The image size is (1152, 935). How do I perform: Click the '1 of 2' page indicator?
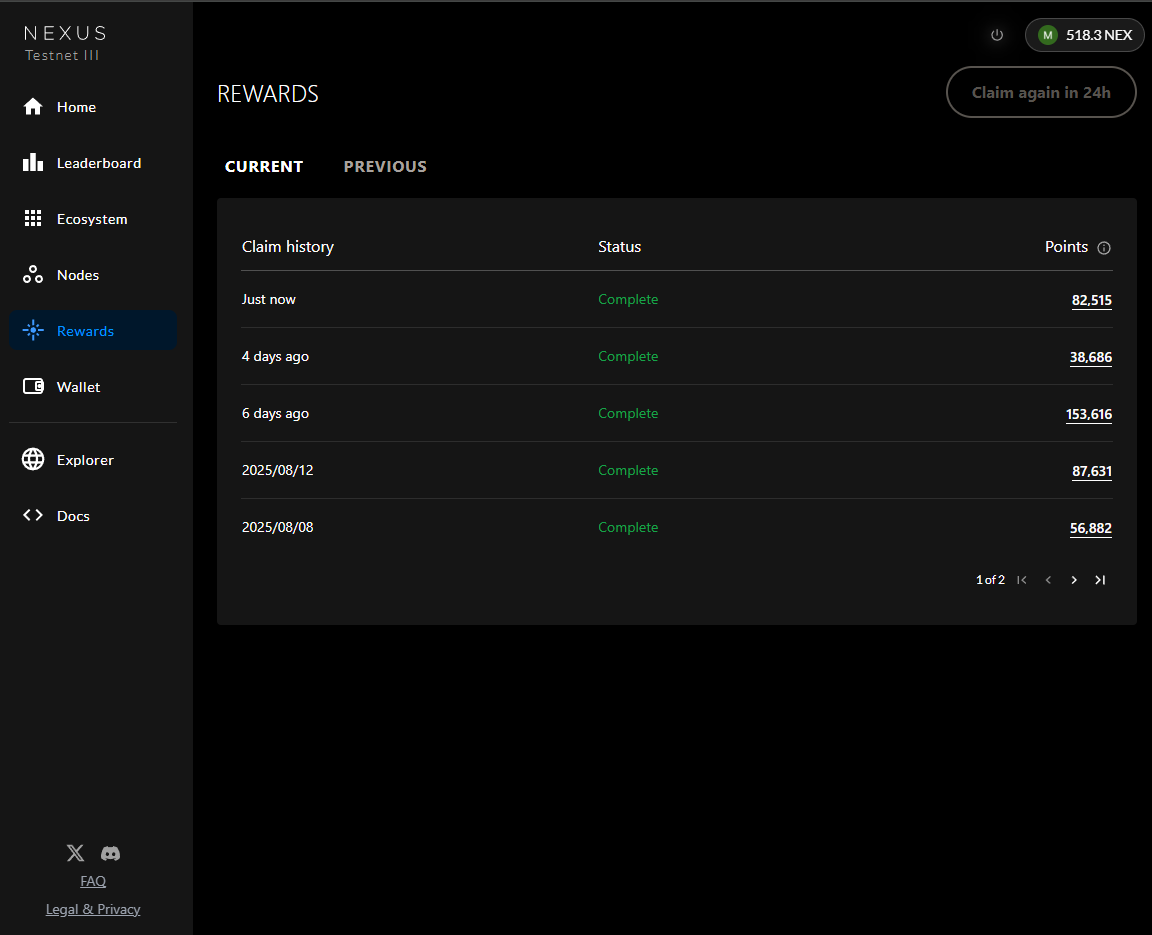(x=990, y=580)
